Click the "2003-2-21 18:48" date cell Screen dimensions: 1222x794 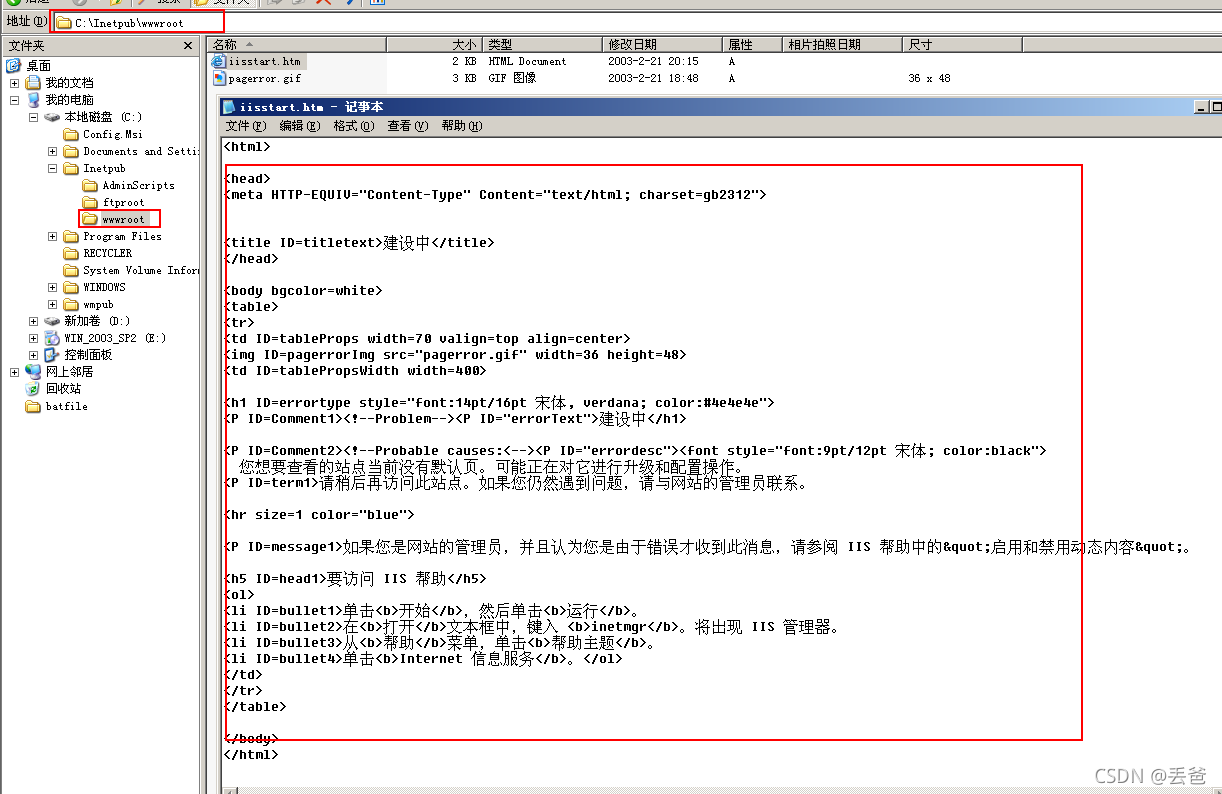tap(653, 78)
